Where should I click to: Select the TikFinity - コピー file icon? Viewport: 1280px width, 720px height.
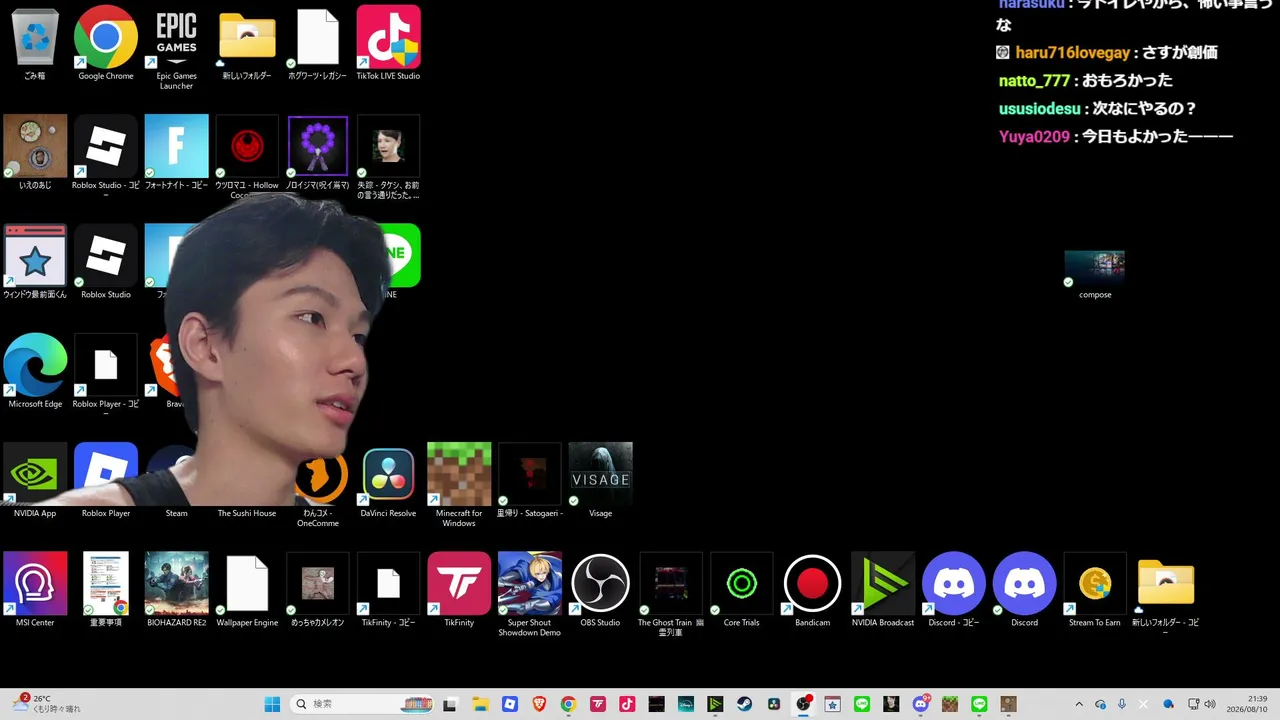pos(388,590)
